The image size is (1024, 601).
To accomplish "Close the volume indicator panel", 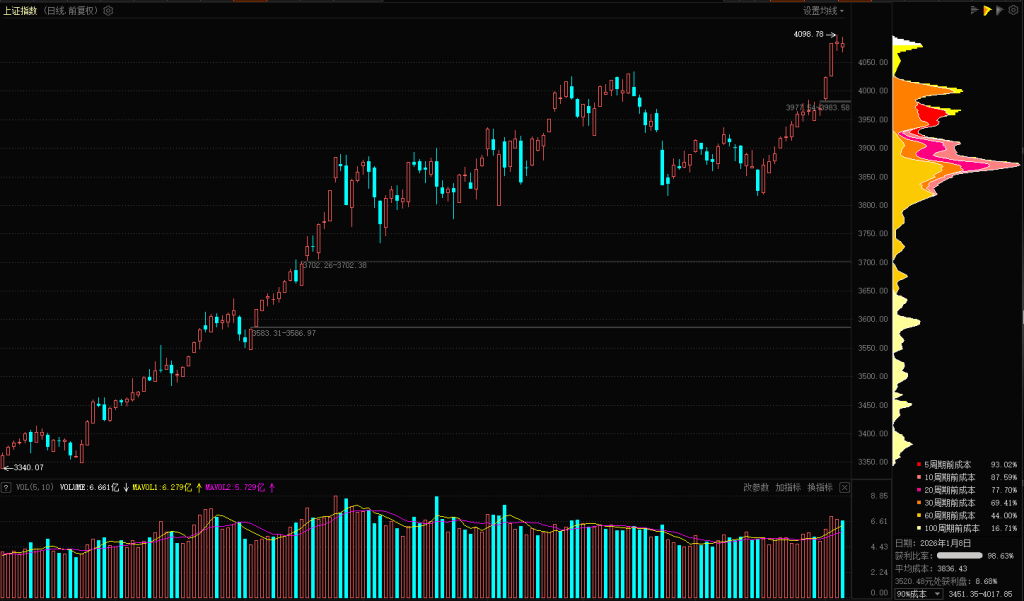I will 844,488.
